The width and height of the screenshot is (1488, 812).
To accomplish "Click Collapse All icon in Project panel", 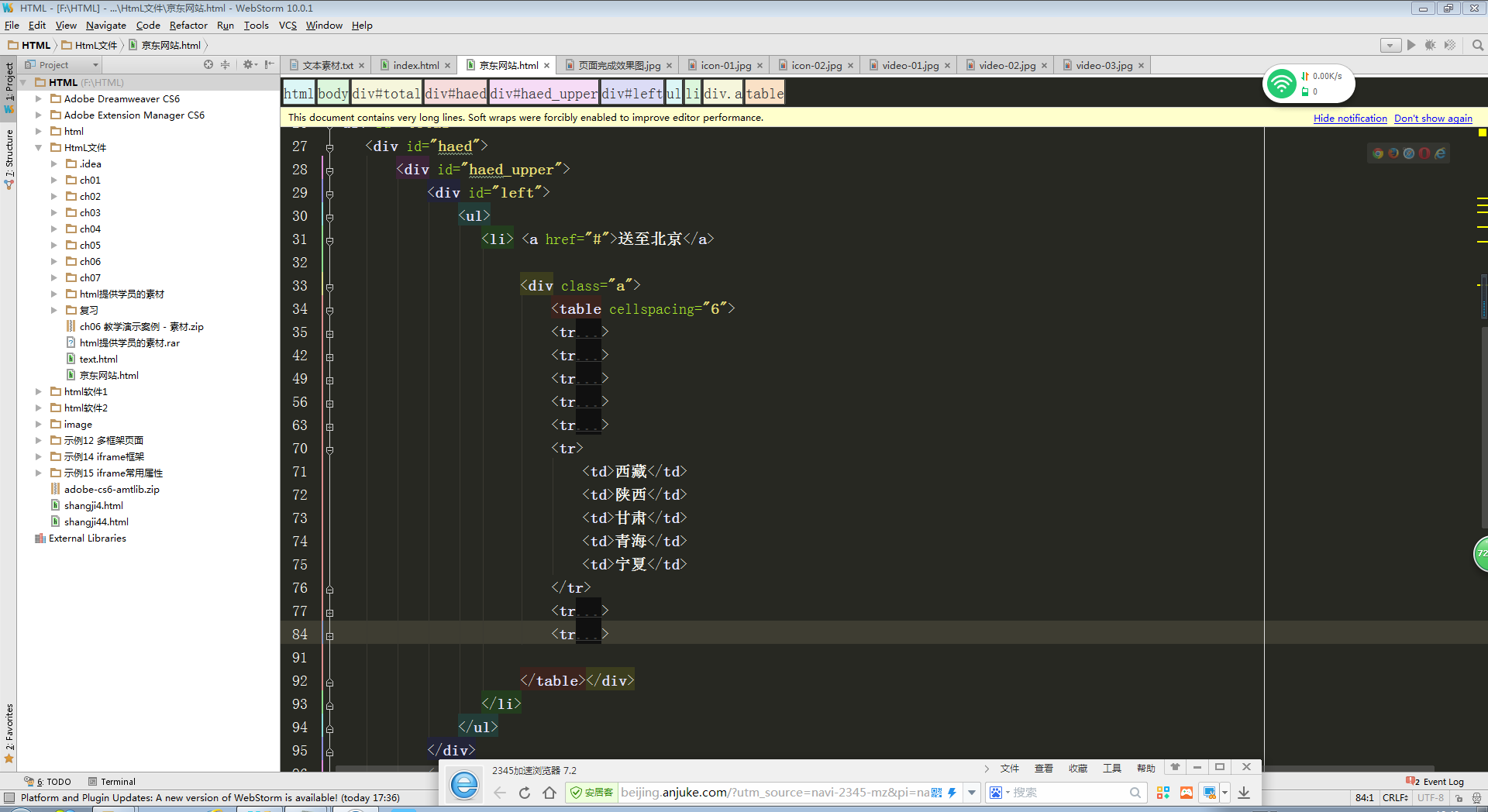I will 226,64.
